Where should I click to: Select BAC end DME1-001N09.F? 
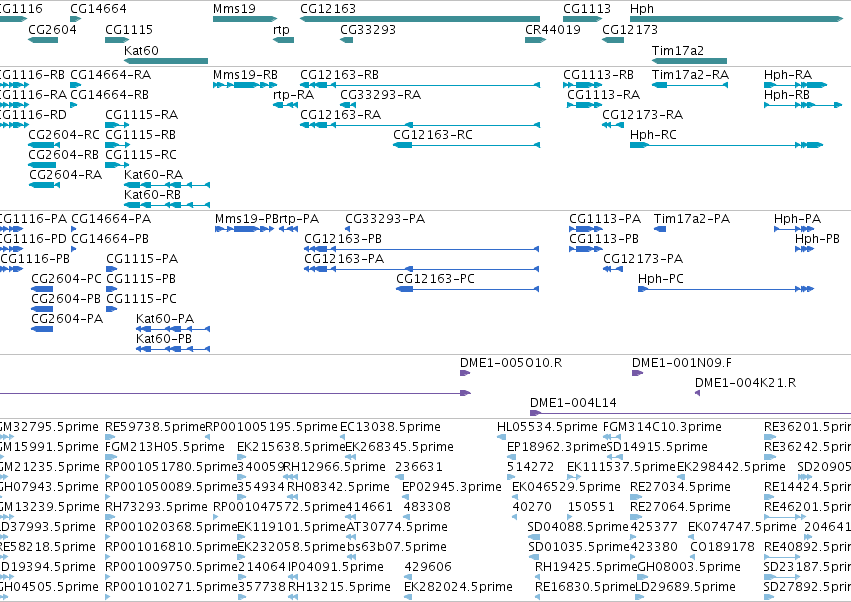tap(682, 363)
